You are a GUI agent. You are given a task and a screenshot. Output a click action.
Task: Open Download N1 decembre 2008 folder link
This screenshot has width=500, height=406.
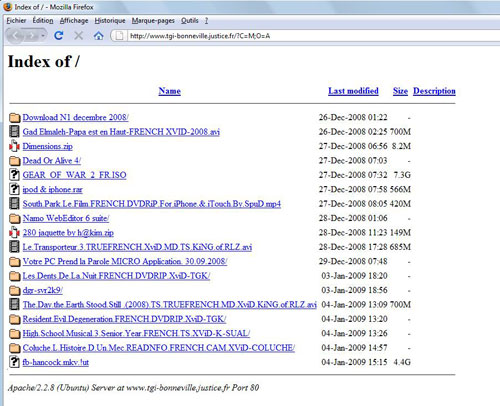coord(76,117)
